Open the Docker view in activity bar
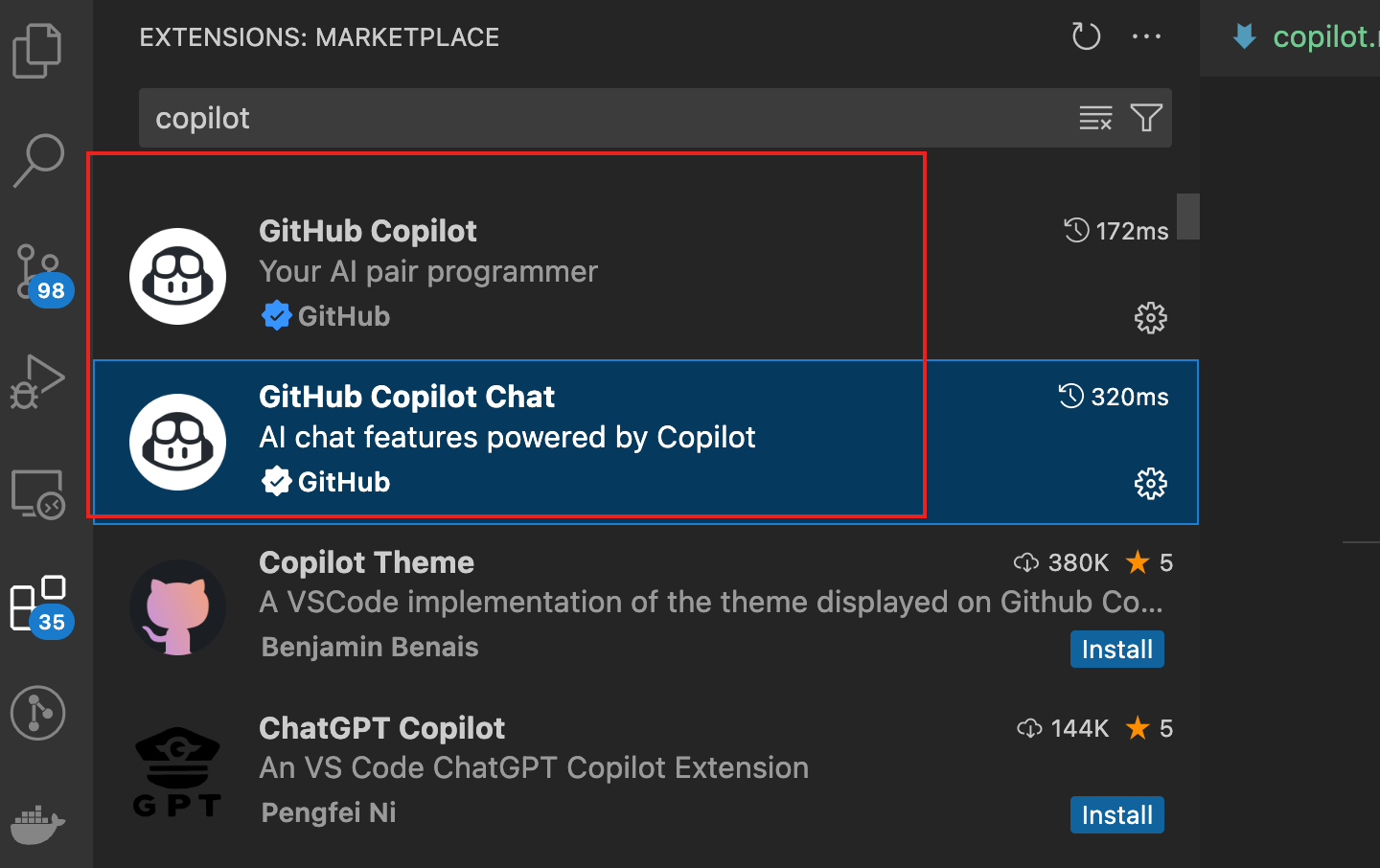Viewport: 1380px width, 868px height. (x=38, y=824)
